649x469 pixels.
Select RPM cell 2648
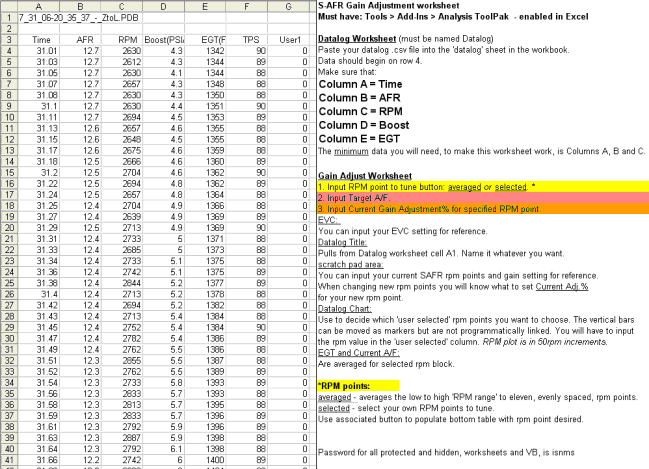122,139
